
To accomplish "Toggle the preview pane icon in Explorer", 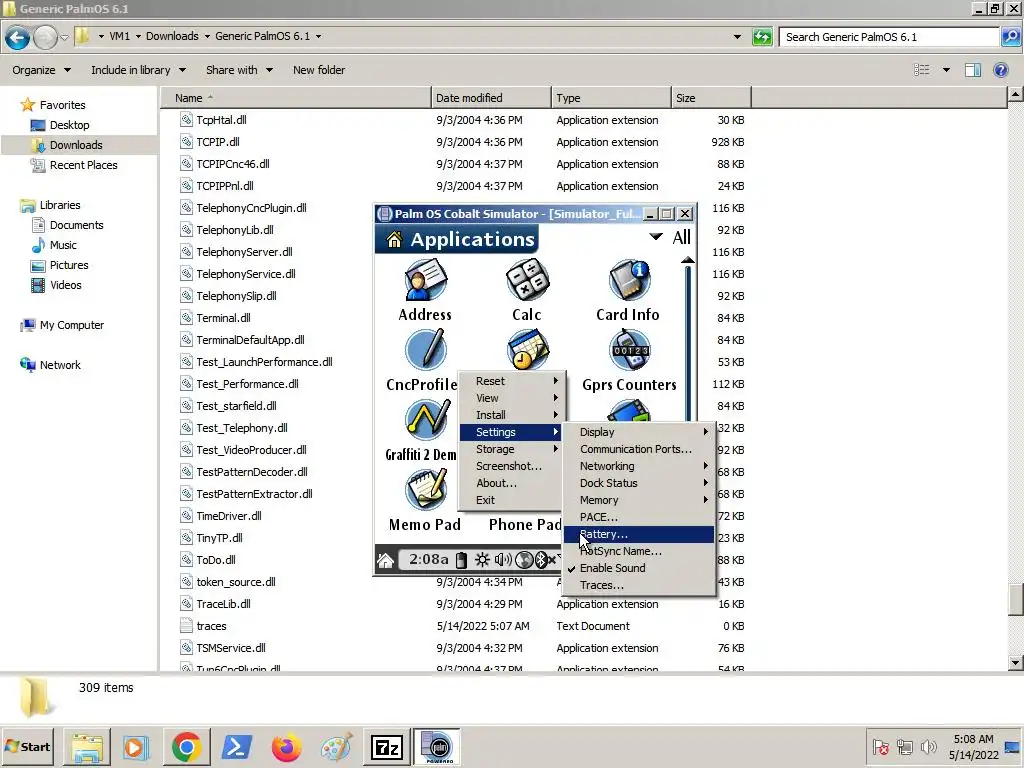I will click(x=973, y=70).
